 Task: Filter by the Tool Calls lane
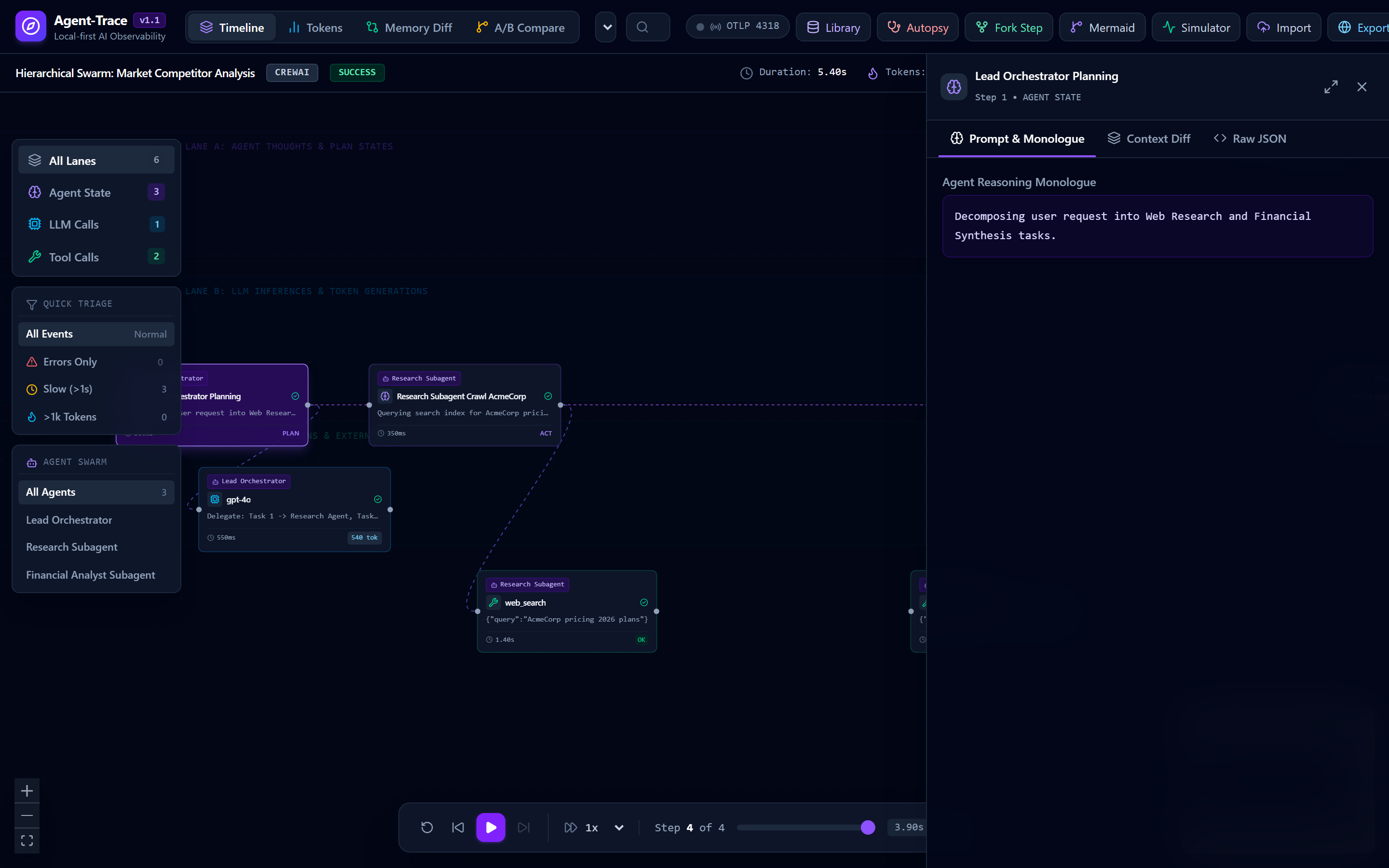point(96,257)
